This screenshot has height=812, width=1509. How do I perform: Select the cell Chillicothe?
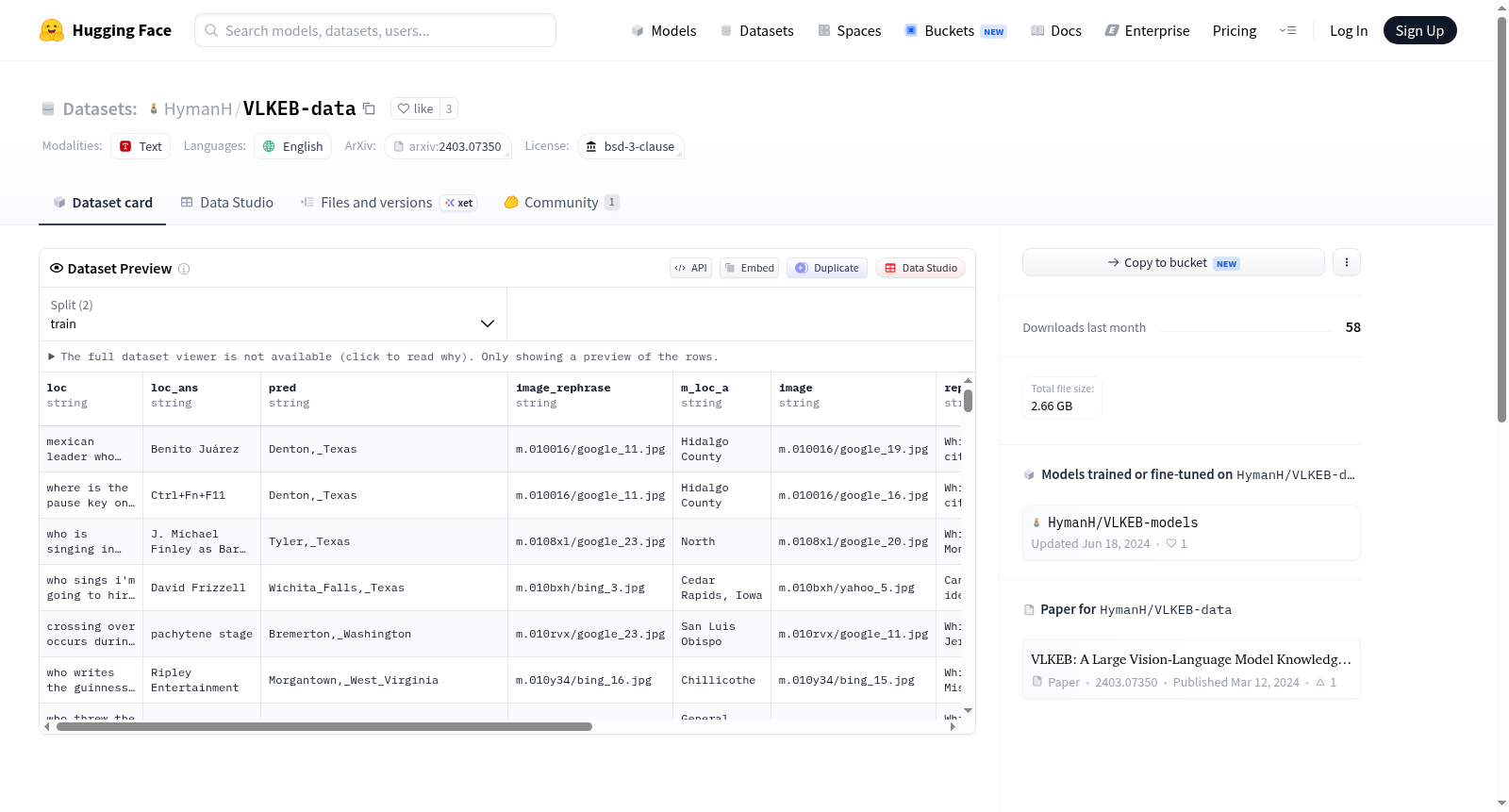(722, 680)
